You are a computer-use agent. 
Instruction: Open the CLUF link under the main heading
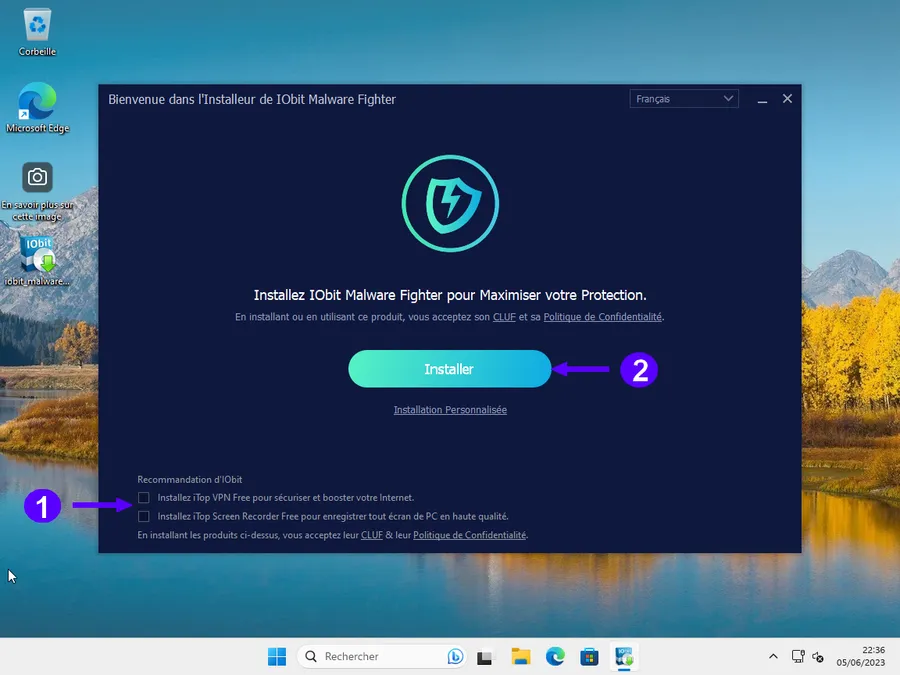[504, 317]
